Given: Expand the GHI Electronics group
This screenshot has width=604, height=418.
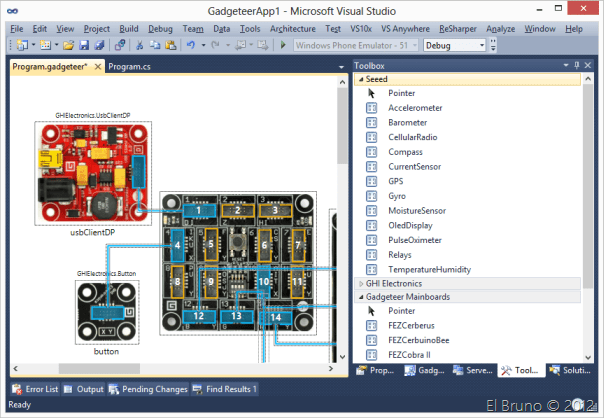Looking at the screenshot, I should point(361,284).
